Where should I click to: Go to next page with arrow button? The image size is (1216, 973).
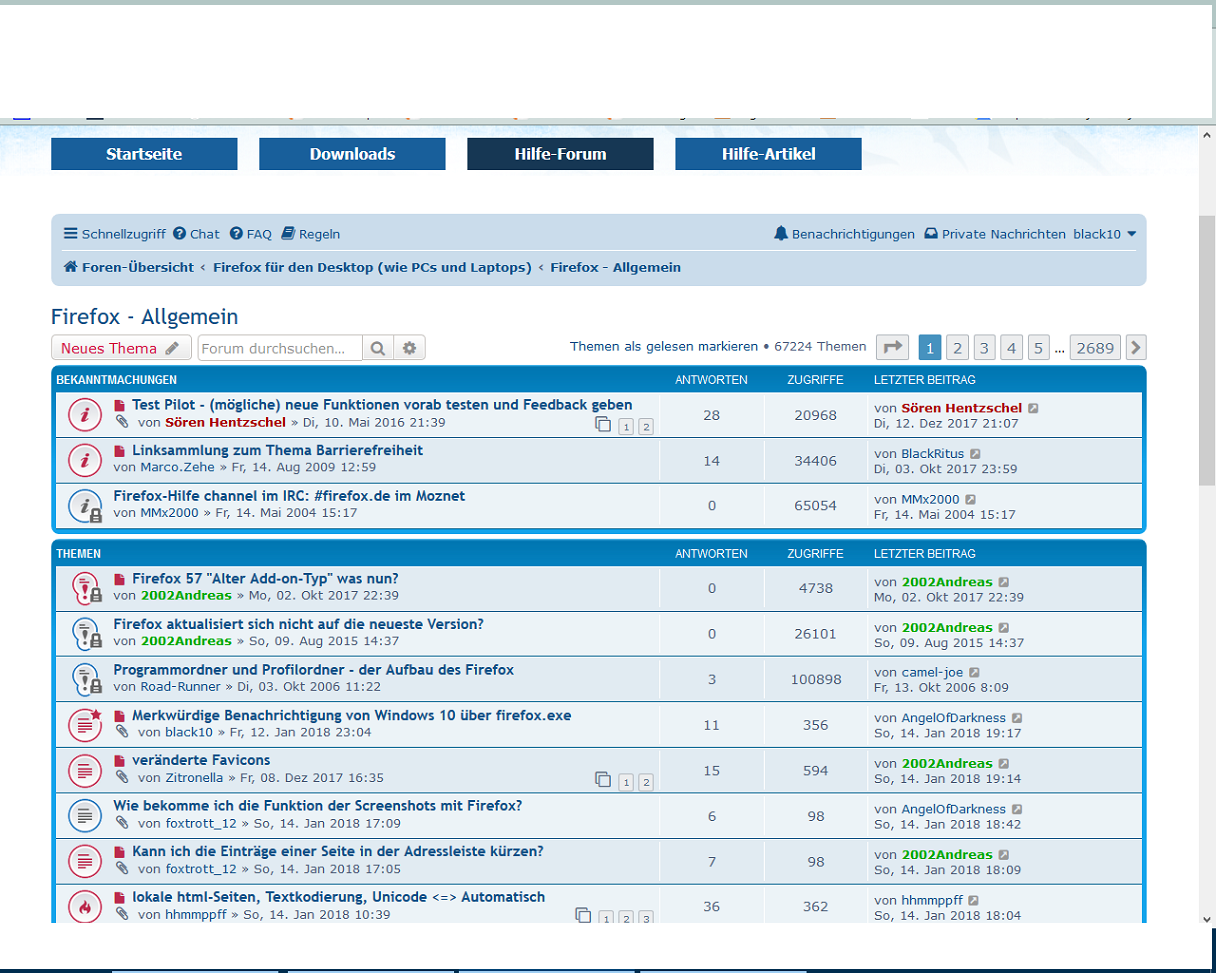pos(1135,347)
